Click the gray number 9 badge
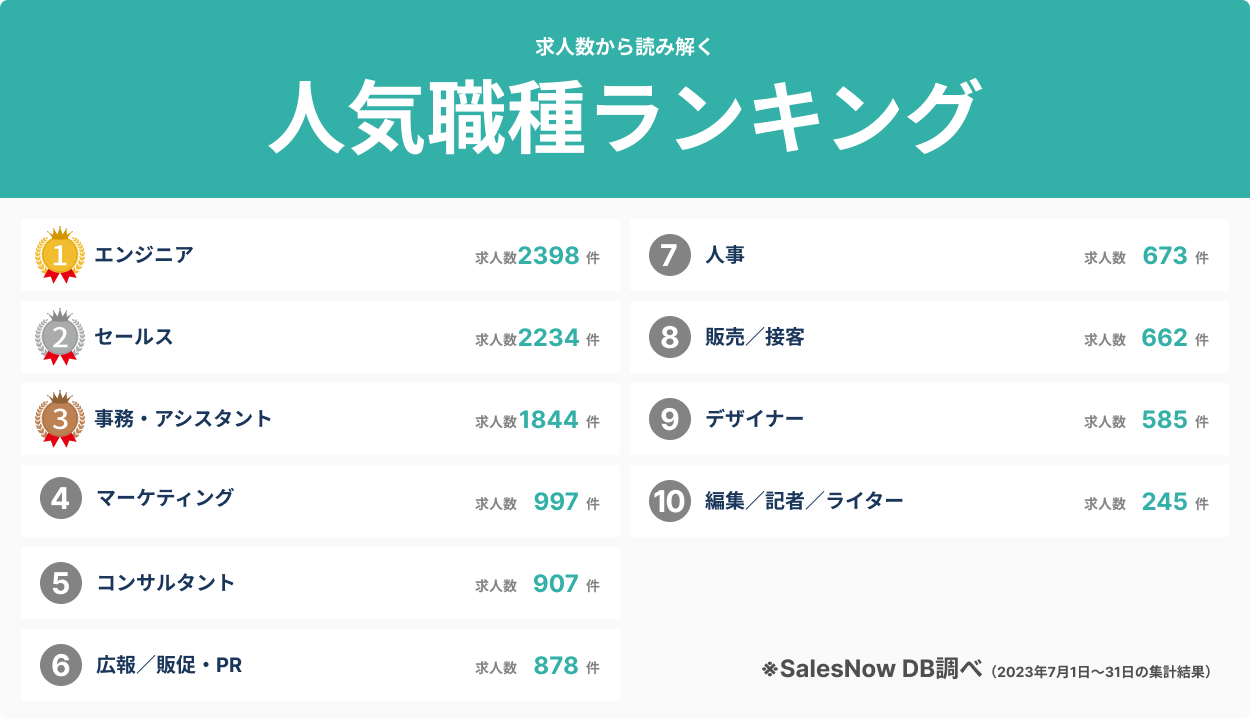 pos(670,419)
